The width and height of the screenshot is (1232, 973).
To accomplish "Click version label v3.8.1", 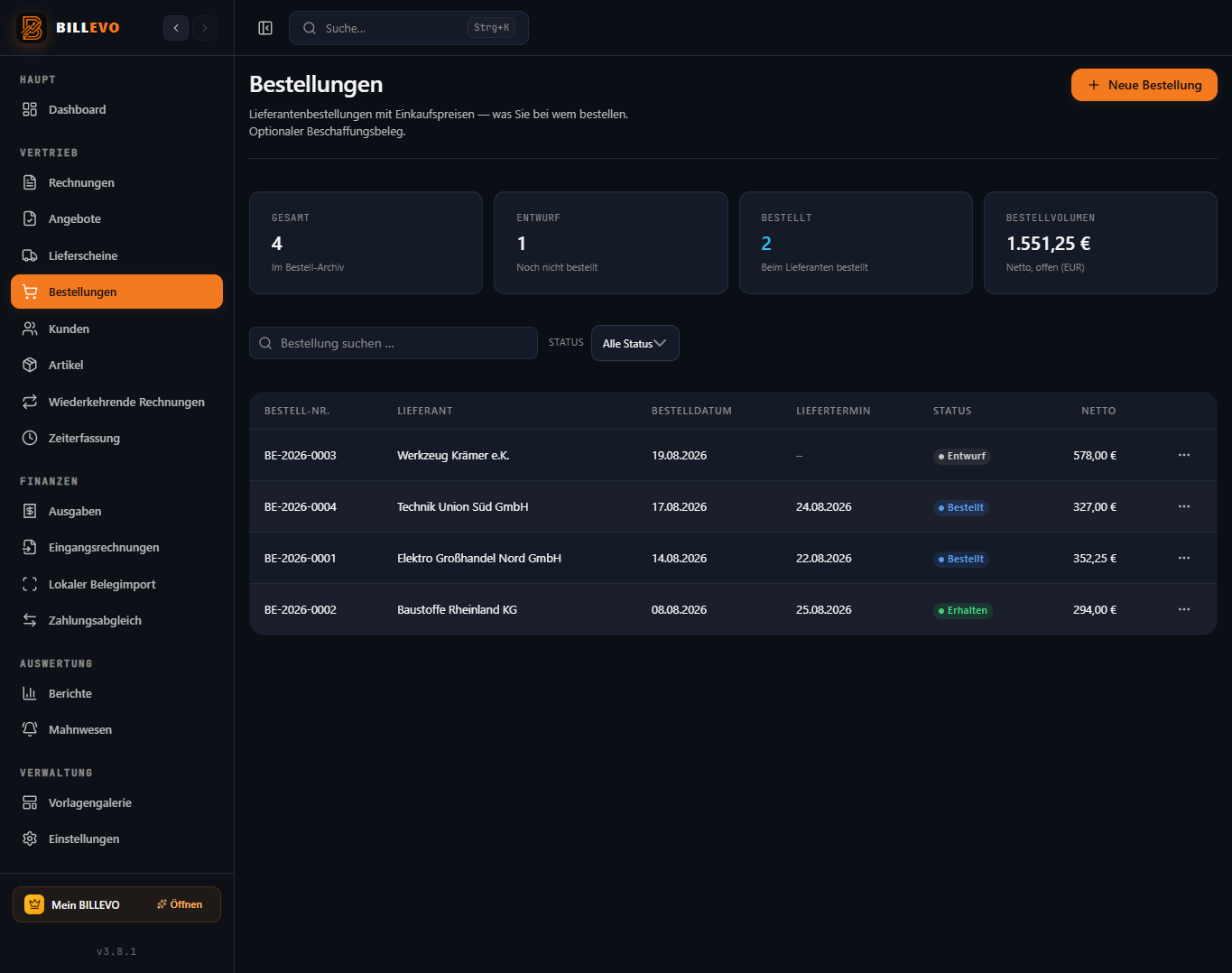I will [x=116, y=951].
